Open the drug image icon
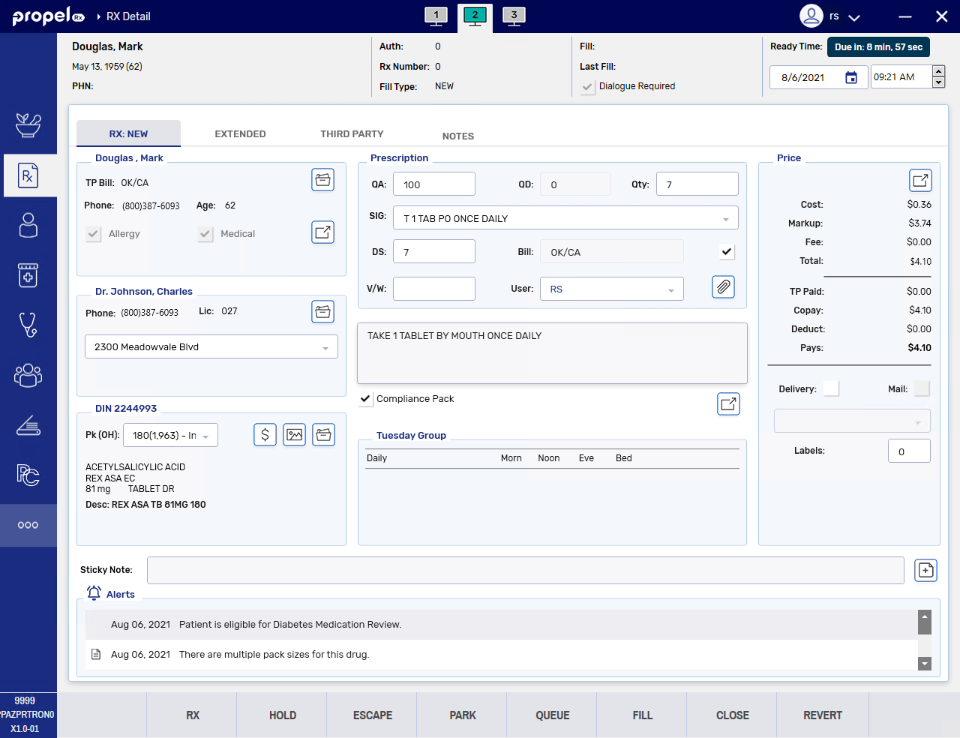Screen dimensions: 960x738 (294, 434)
